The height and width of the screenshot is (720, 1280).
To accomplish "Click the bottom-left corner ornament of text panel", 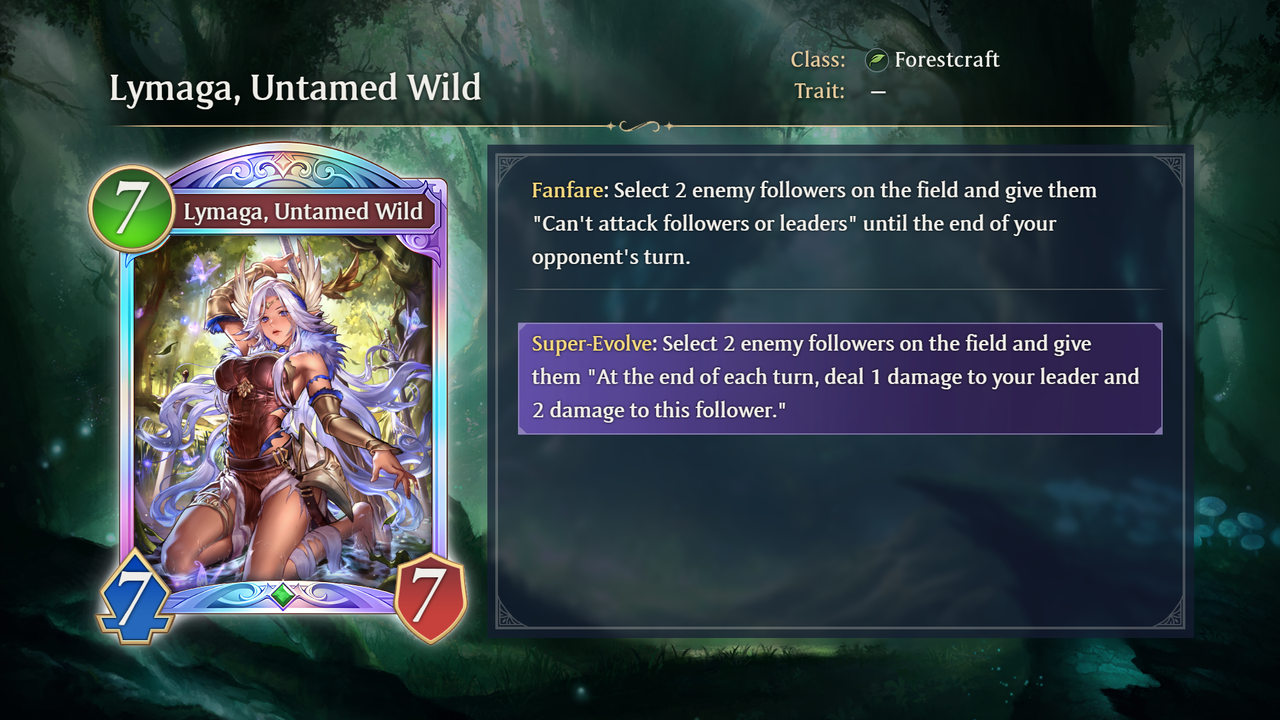I will click(x=513, y=612).
